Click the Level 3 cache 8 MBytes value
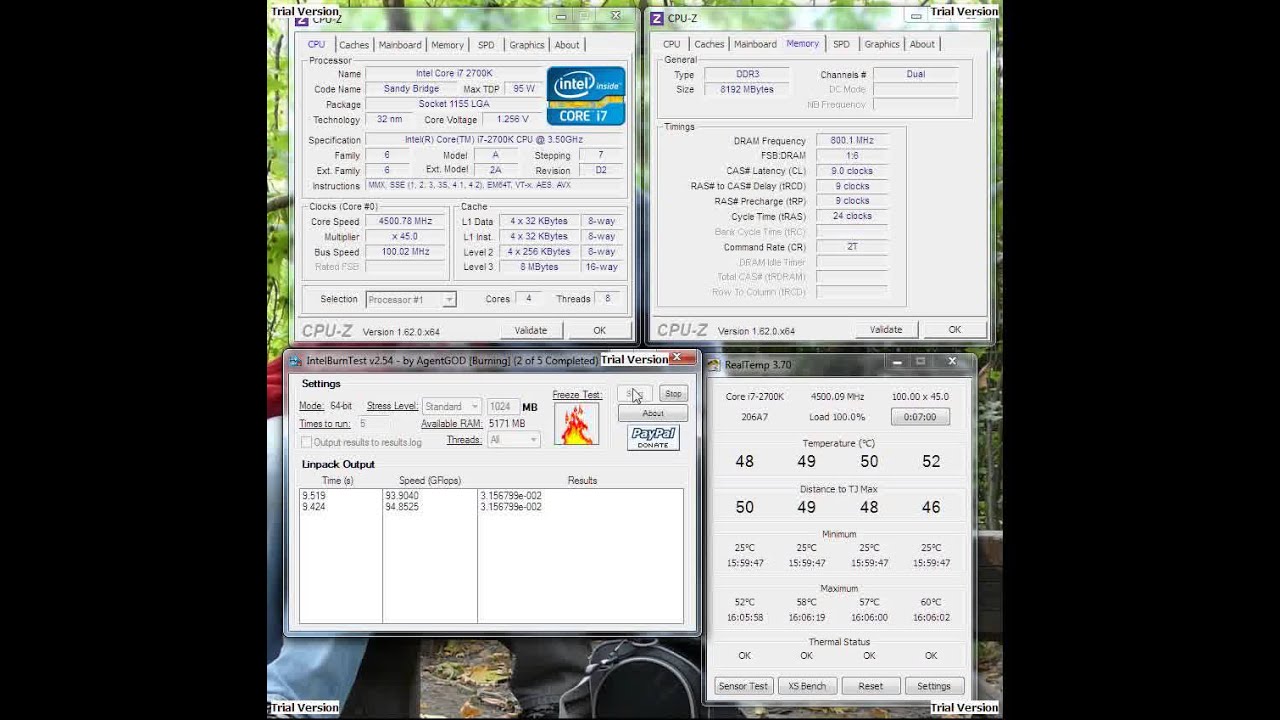This screenshot has height=720, width=1280. tap(539, 267)
